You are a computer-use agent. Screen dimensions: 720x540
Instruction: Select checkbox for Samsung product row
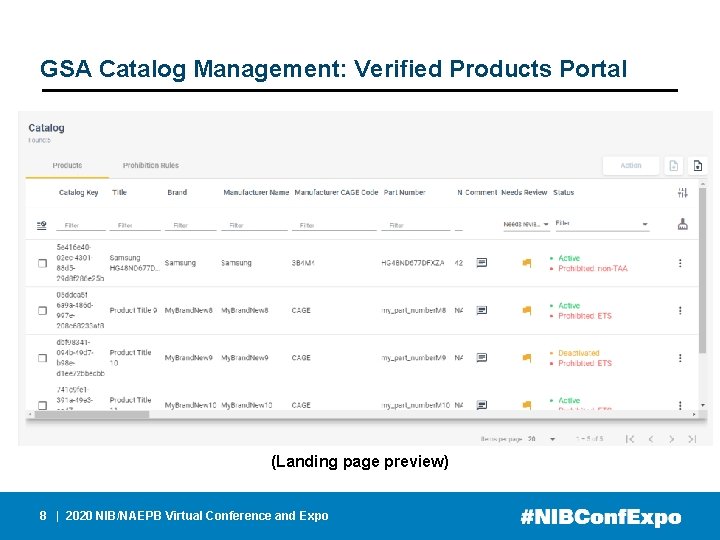(42, 263)
